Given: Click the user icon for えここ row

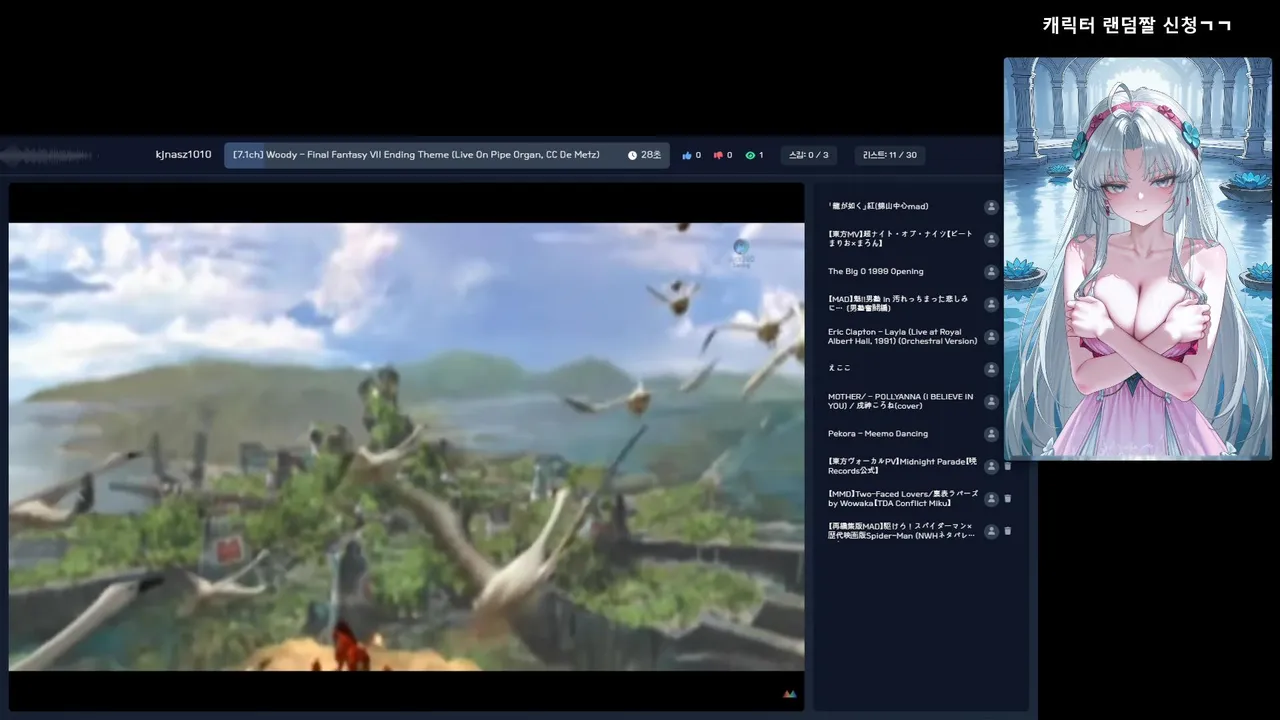Looking at the screenshot, I should click(991, 369).
